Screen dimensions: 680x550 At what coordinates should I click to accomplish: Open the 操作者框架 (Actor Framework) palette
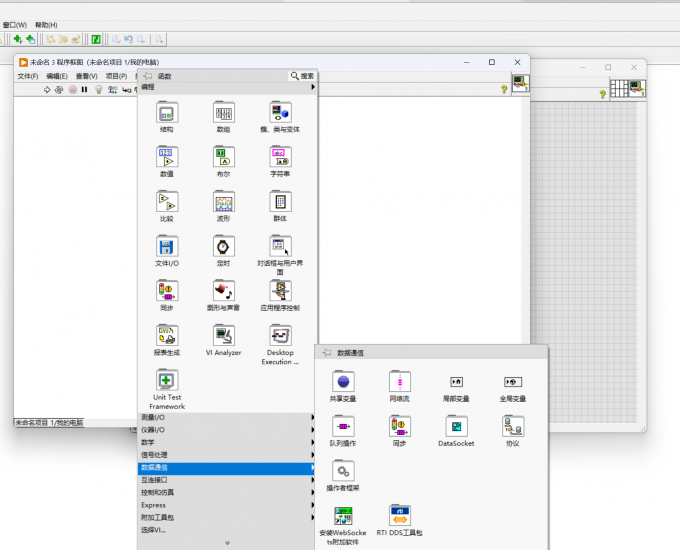coord(343,471)
